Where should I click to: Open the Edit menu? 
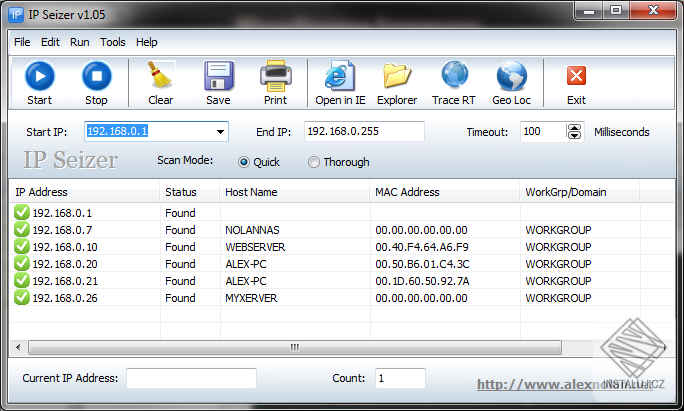tap(50, 42)
